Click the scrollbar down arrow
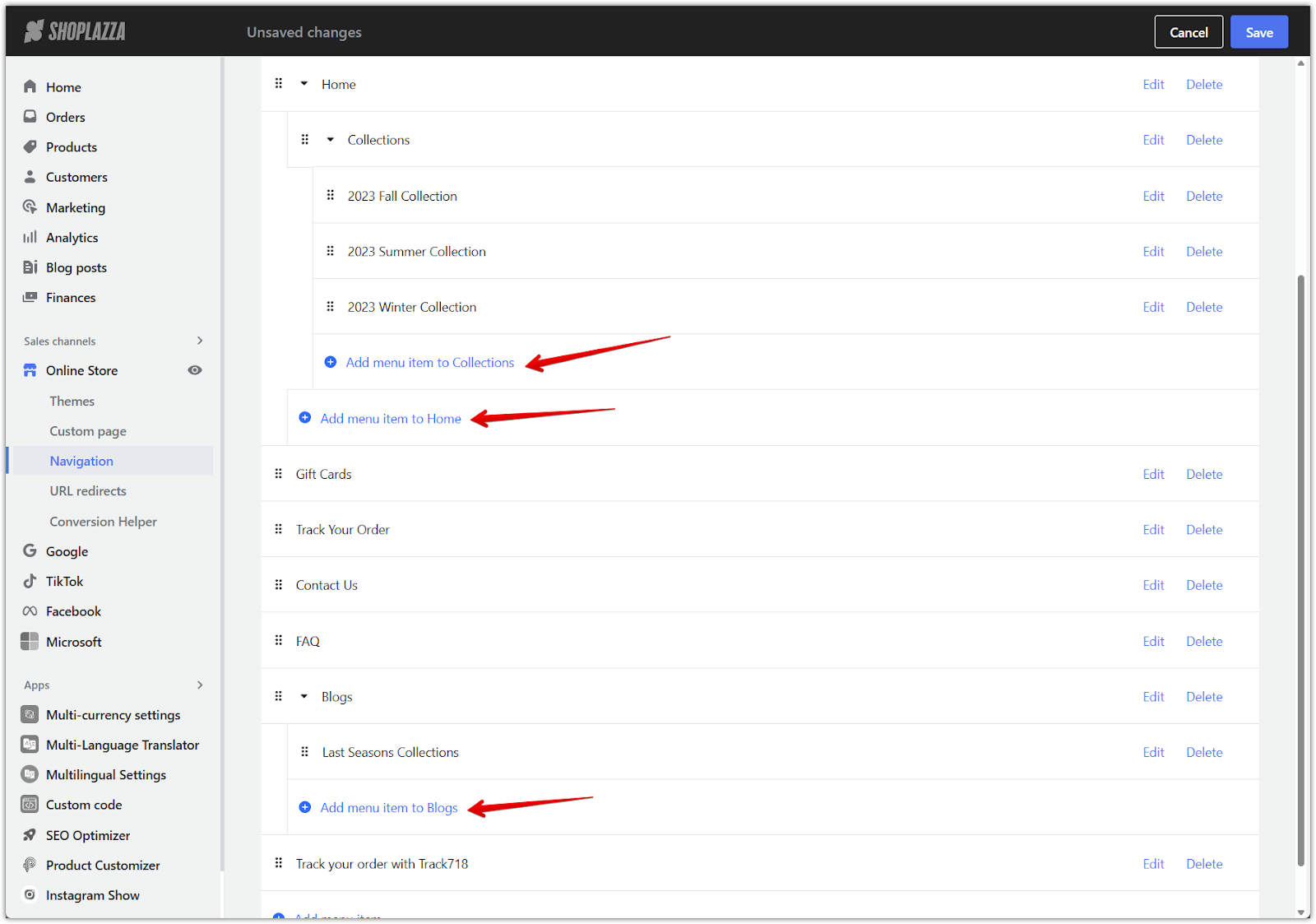 point(1300,912)
